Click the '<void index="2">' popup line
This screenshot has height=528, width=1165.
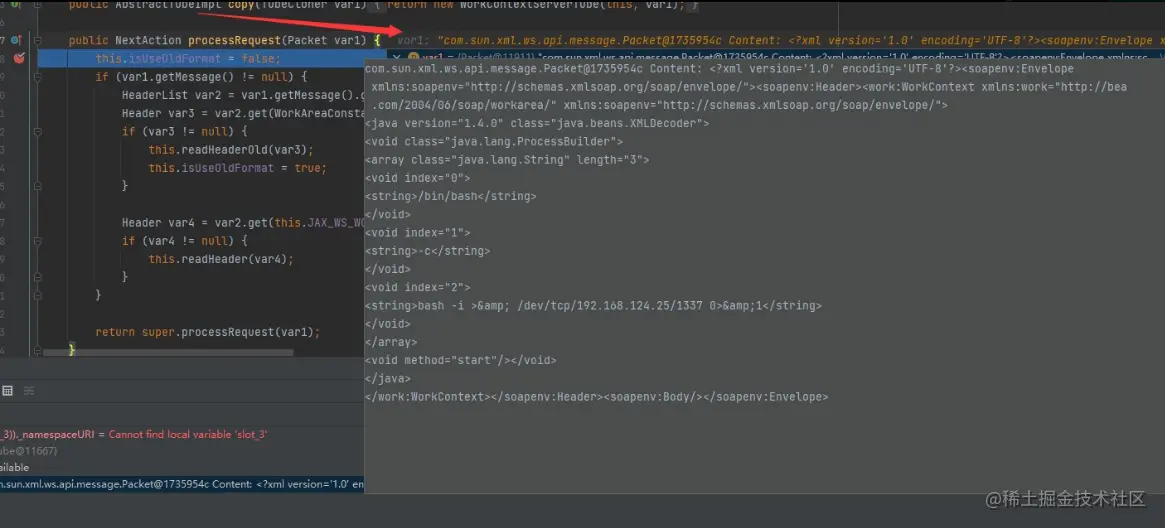tap(418, 287)
